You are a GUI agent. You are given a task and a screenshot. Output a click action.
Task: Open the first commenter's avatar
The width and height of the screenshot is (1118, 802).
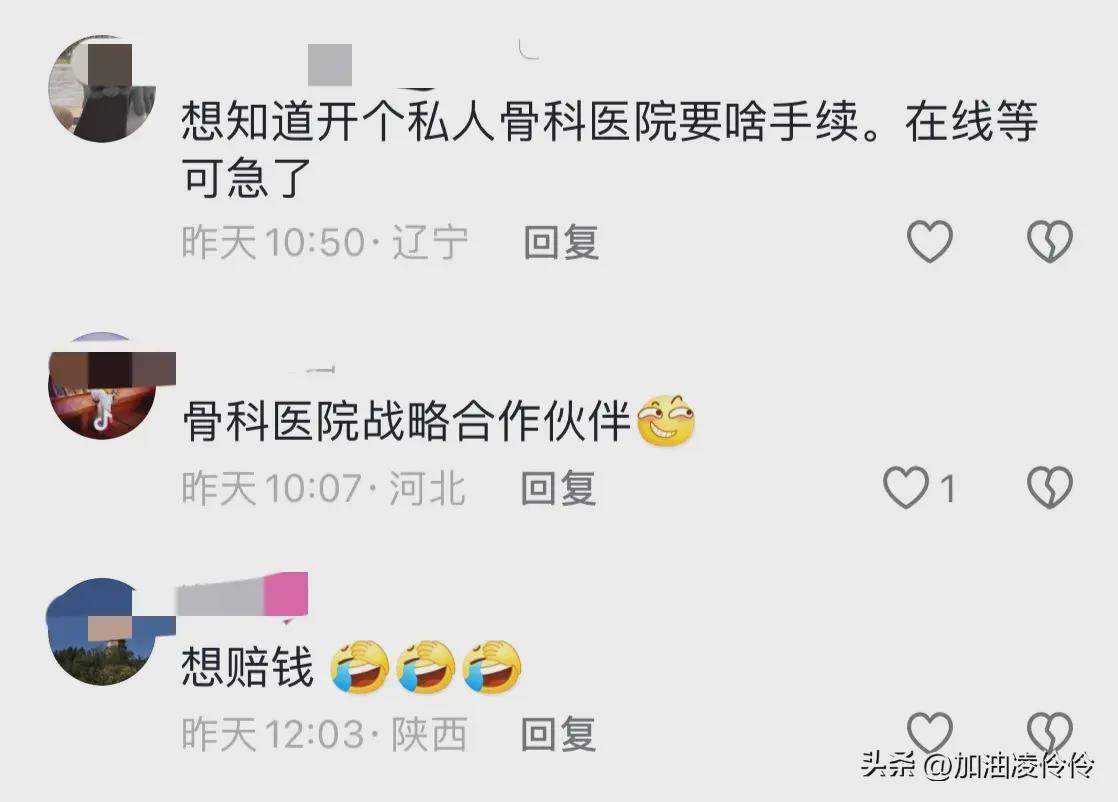[101, 88]
